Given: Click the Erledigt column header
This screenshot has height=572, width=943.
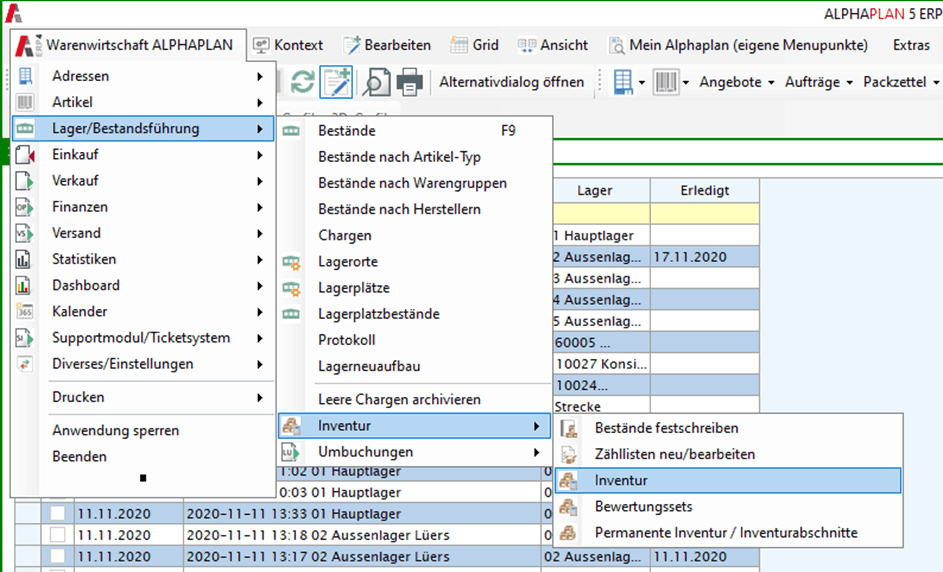Looking at the screenshot, I should [705, 190].
